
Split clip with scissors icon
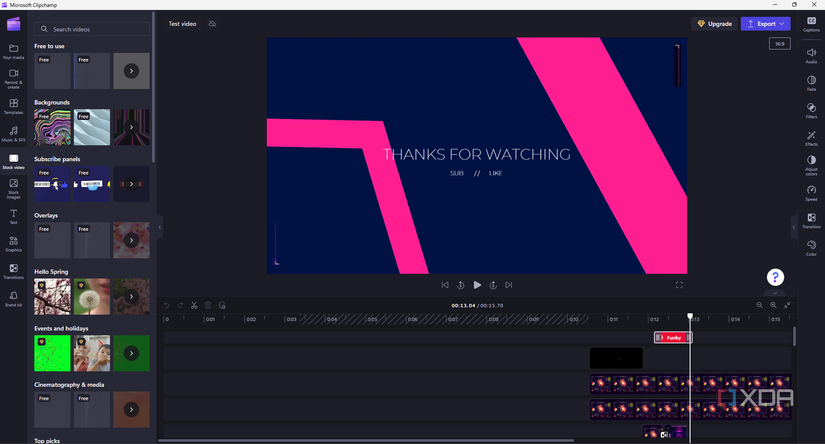[x=194, y=305]
